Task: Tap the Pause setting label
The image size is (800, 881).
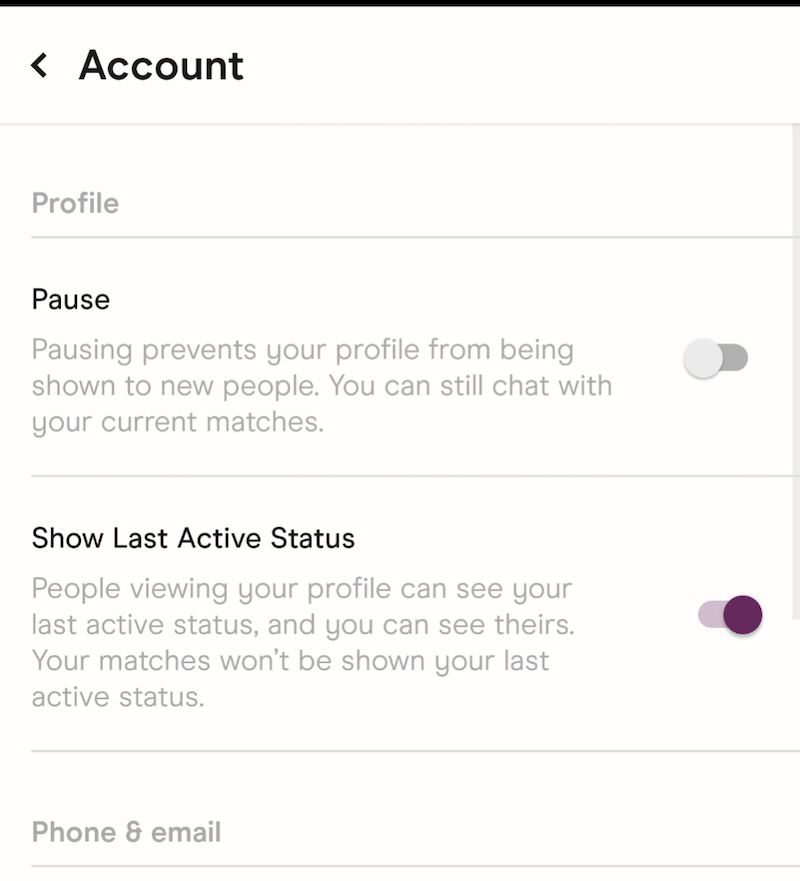Action: click(x=70, y=299)
